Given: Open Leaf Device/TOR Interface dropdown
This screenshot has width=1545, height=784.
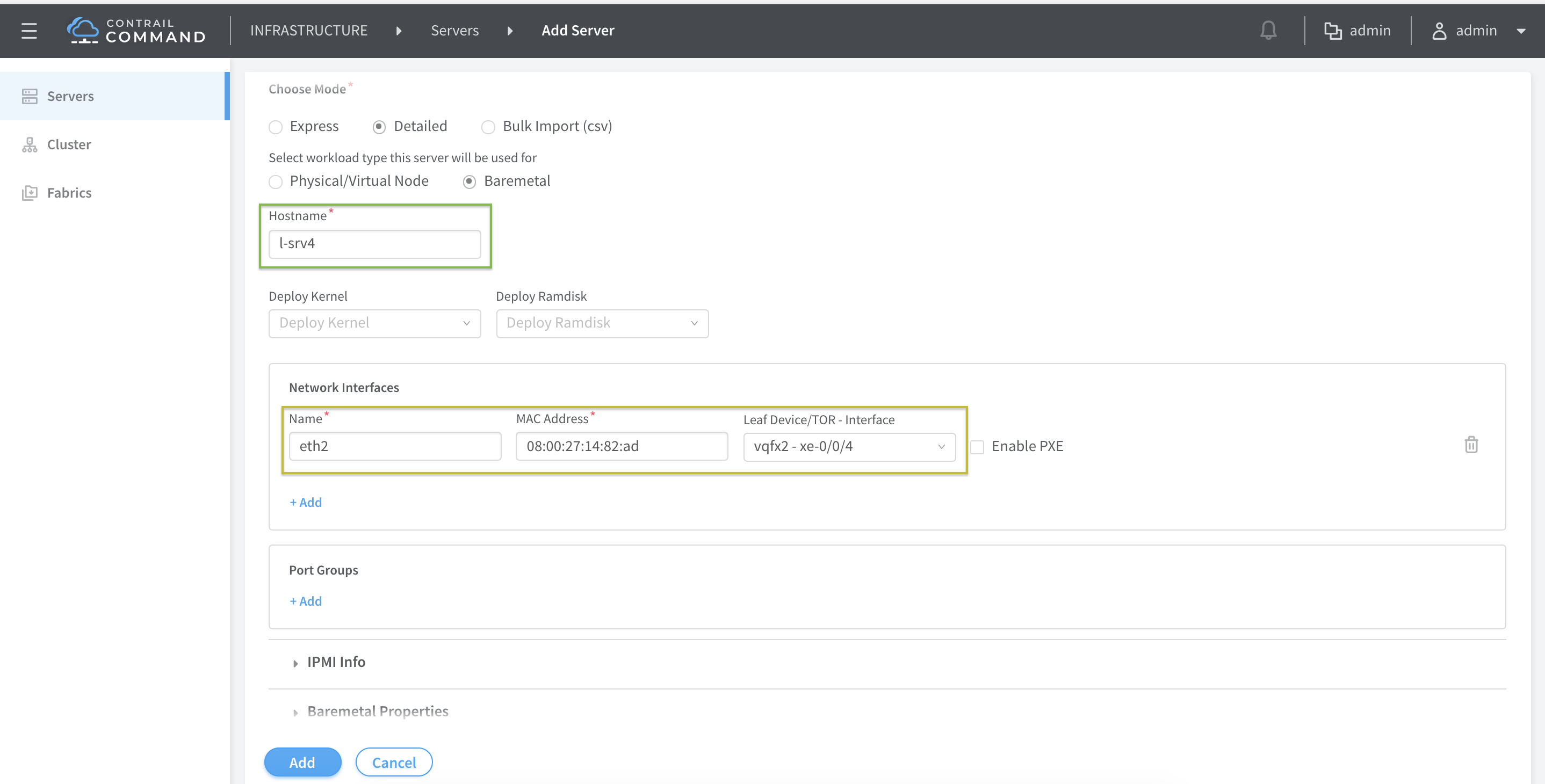Looking at the screenshot, I should (x=849, y=447).
